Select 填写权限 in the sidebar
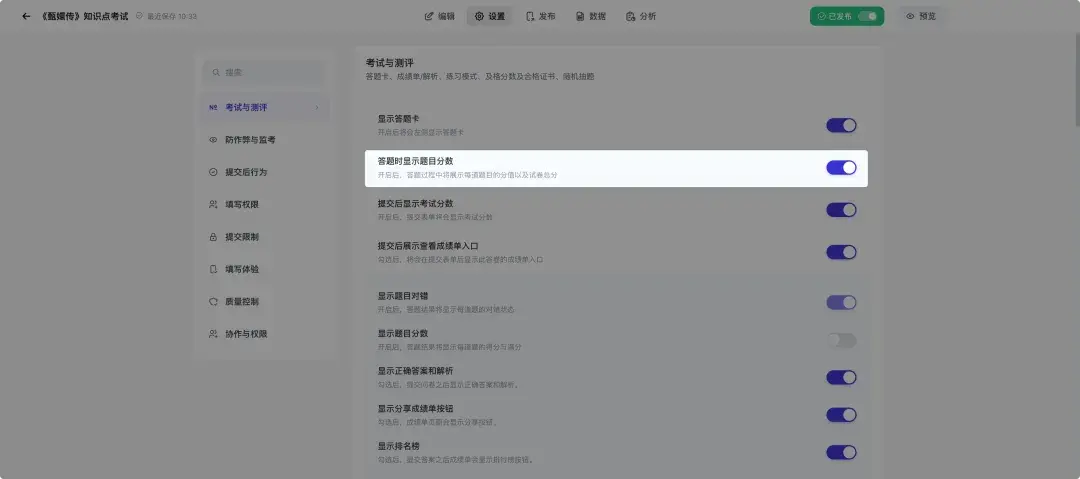The height and width of the screenshot is (479, 1080). point(263,205)
